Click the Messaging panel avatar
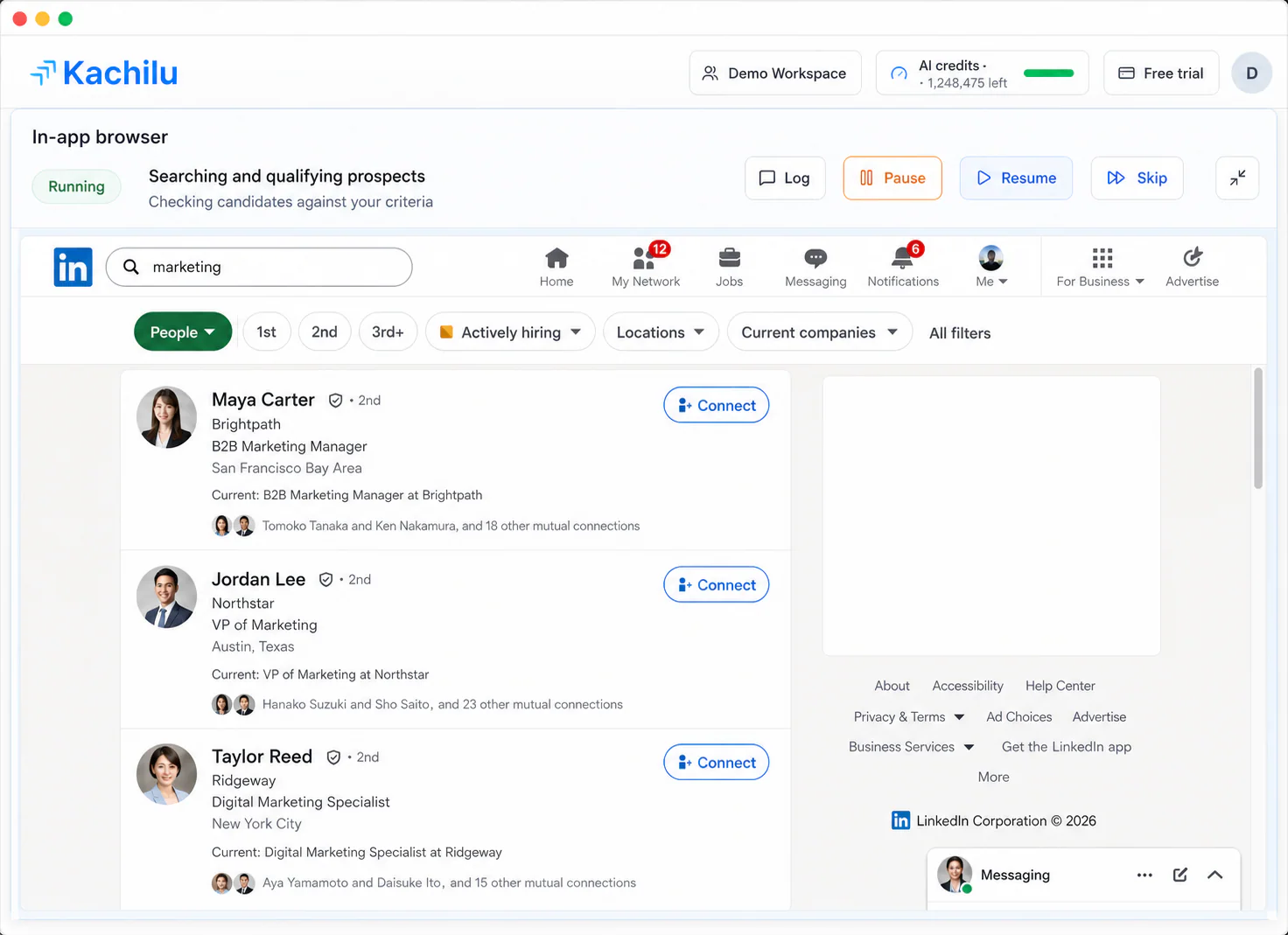The width and height of the screenshot is (1288, 935). (955, 874)
